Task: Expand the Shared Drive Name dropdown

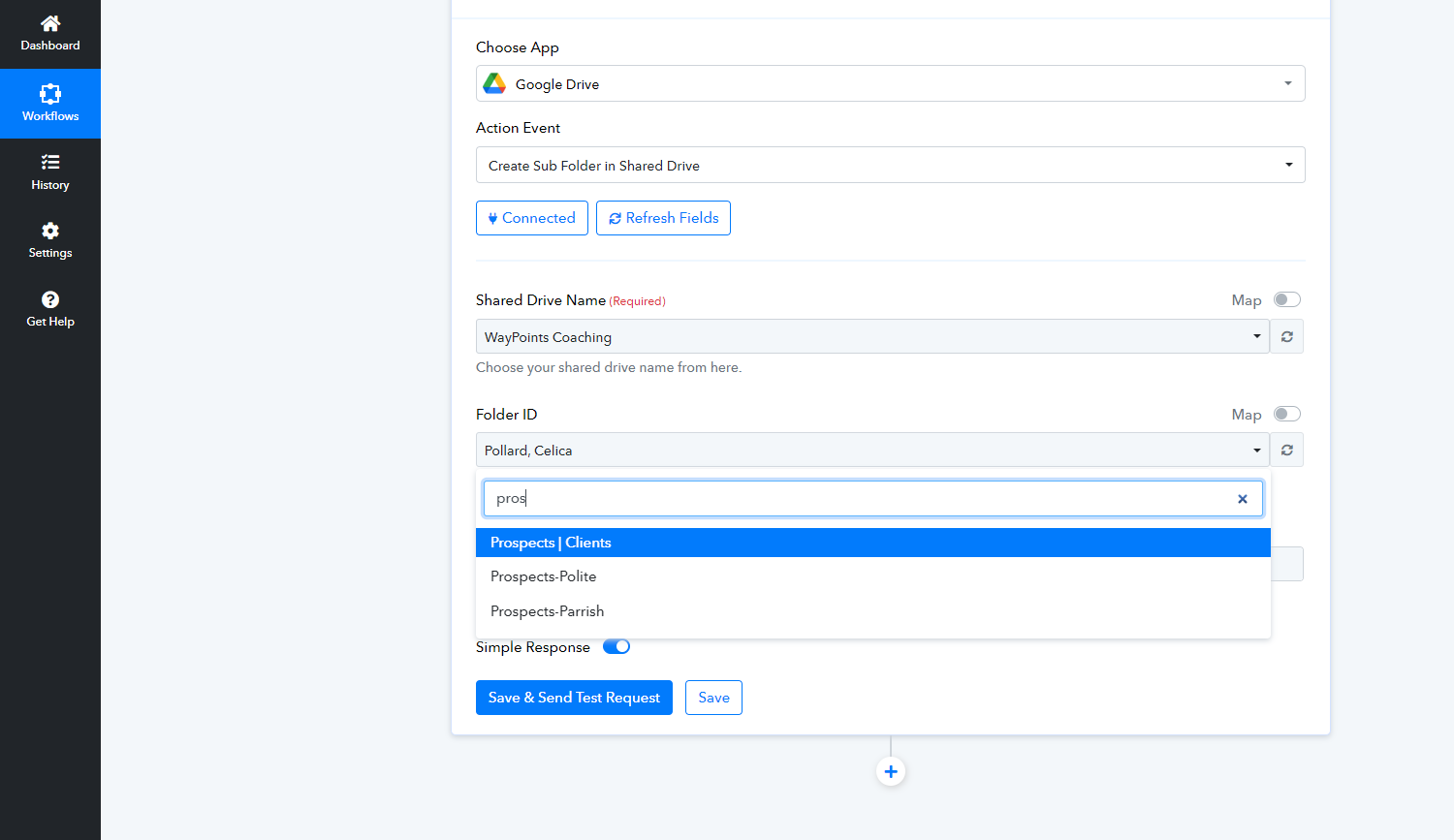Action: [x=872, y=336]
